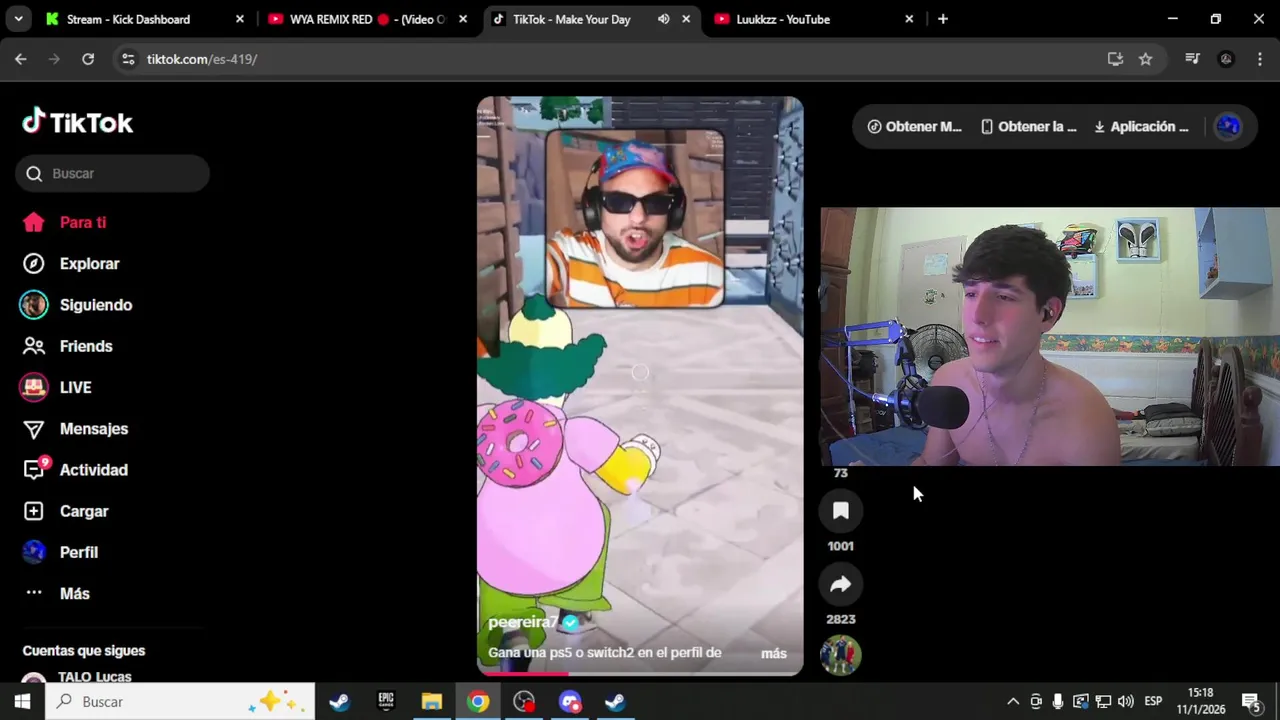Click the address bar URL tiktok.com/es-419/
This screenshot has height=720, width=1280.
[x=202, y=59]
